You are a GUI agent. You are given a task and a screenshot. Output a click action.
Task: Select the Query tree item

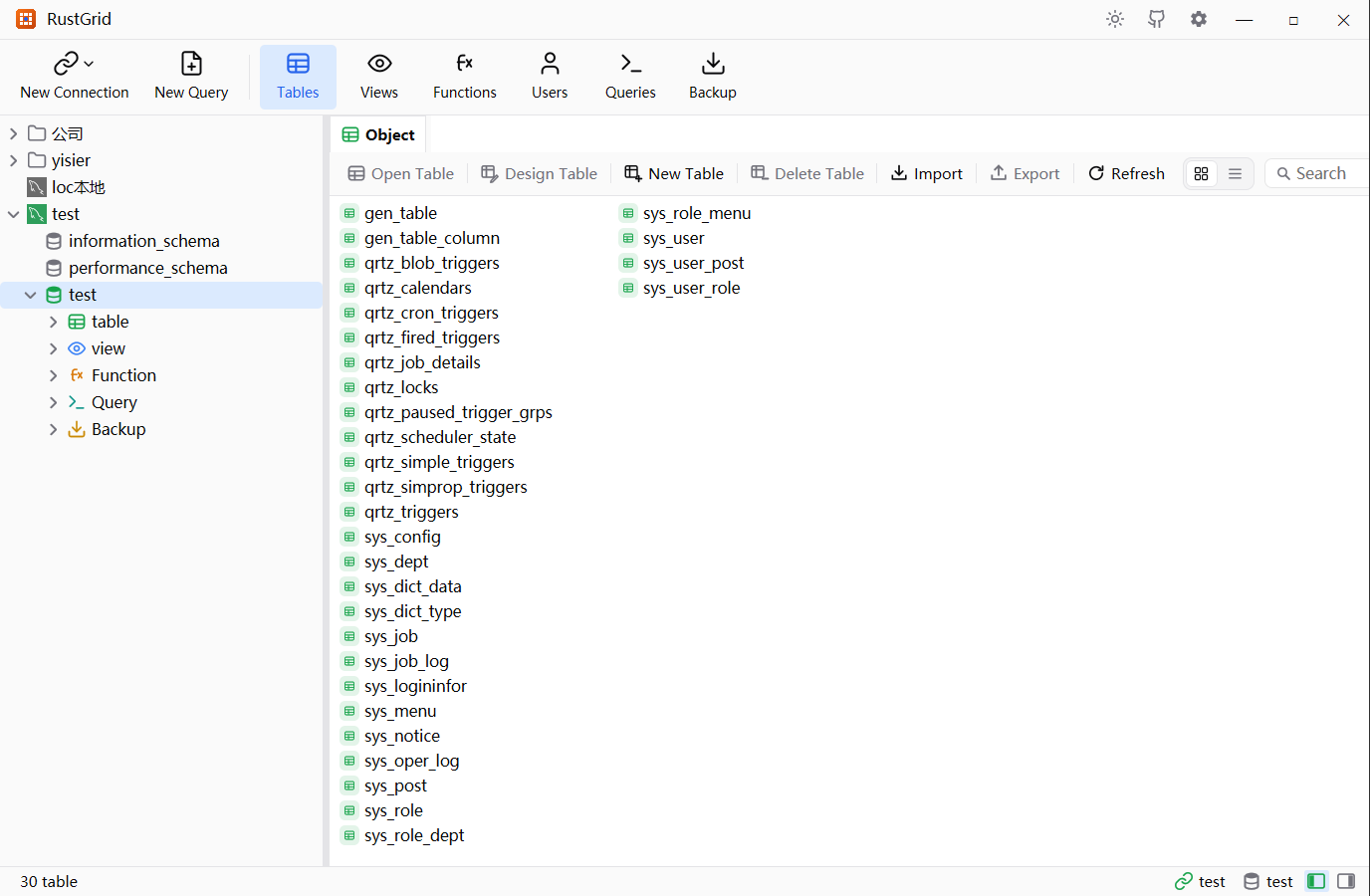[x=114, y=402]
